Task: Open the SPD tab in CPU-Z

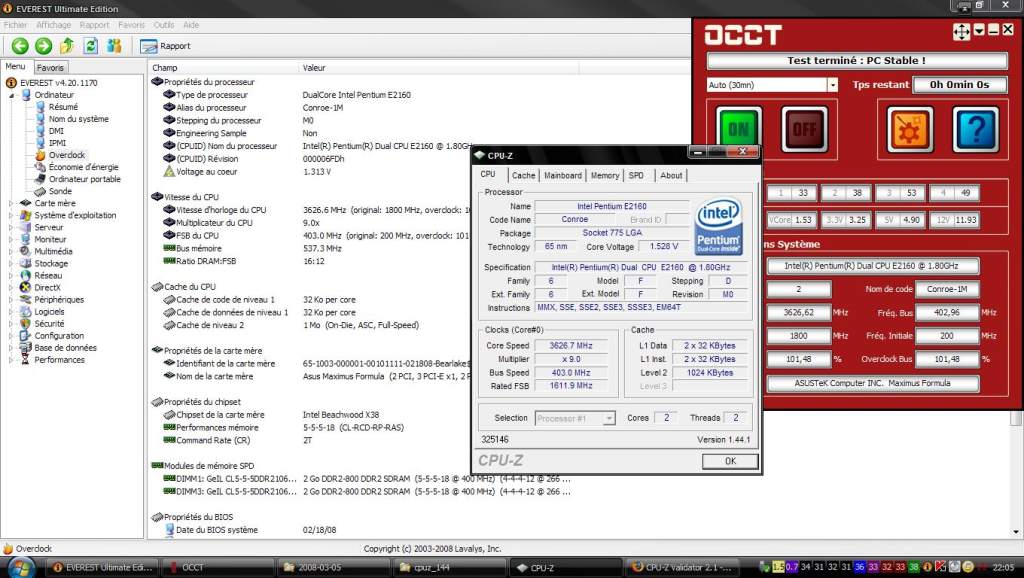Action: [x=636, y=176]
